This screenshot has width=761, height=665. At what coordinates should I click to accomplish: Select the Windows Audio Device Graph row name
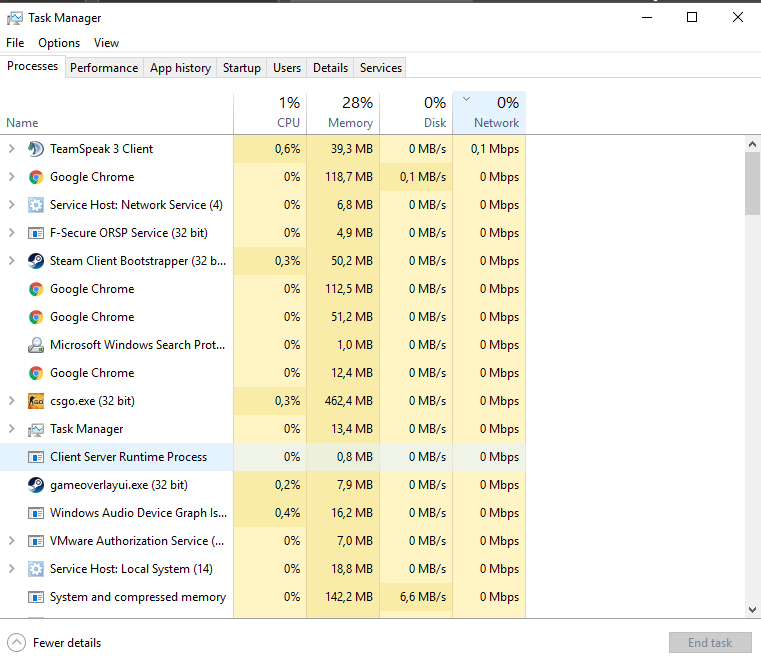coord(138,513)
